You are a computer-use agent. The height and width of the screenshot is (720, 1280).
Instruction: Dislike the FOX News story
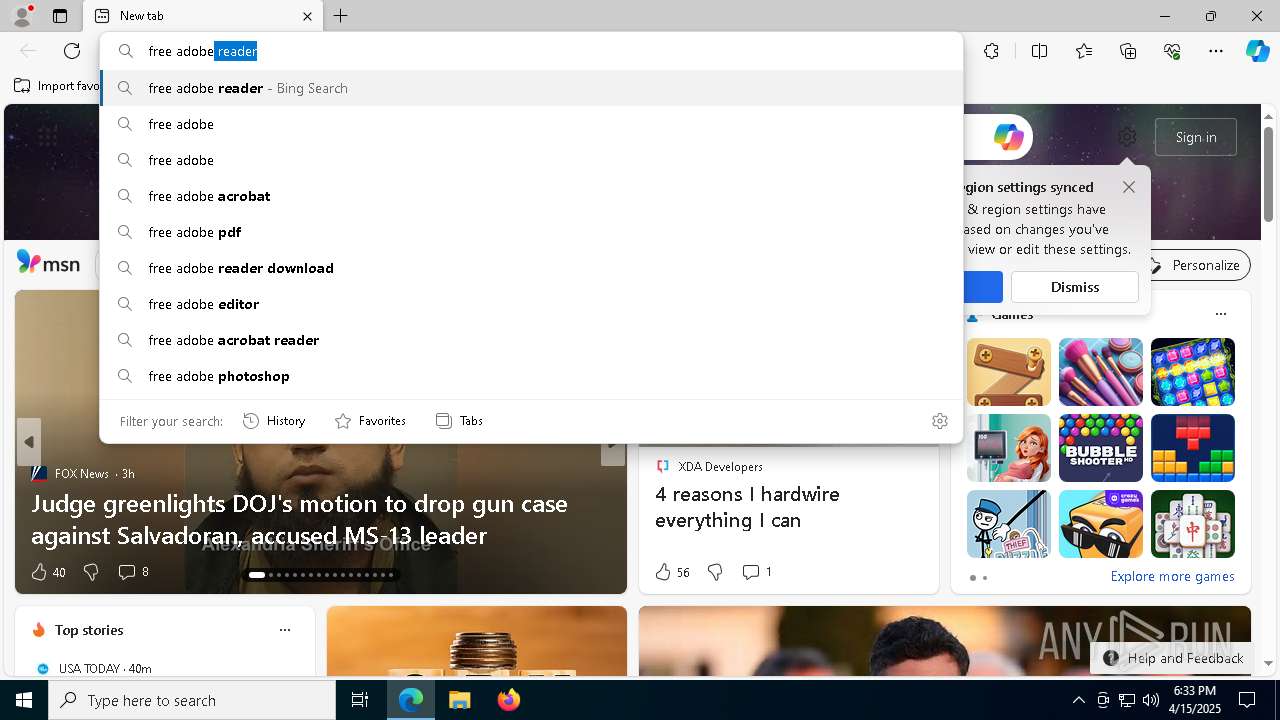click(x=91, y=572)
